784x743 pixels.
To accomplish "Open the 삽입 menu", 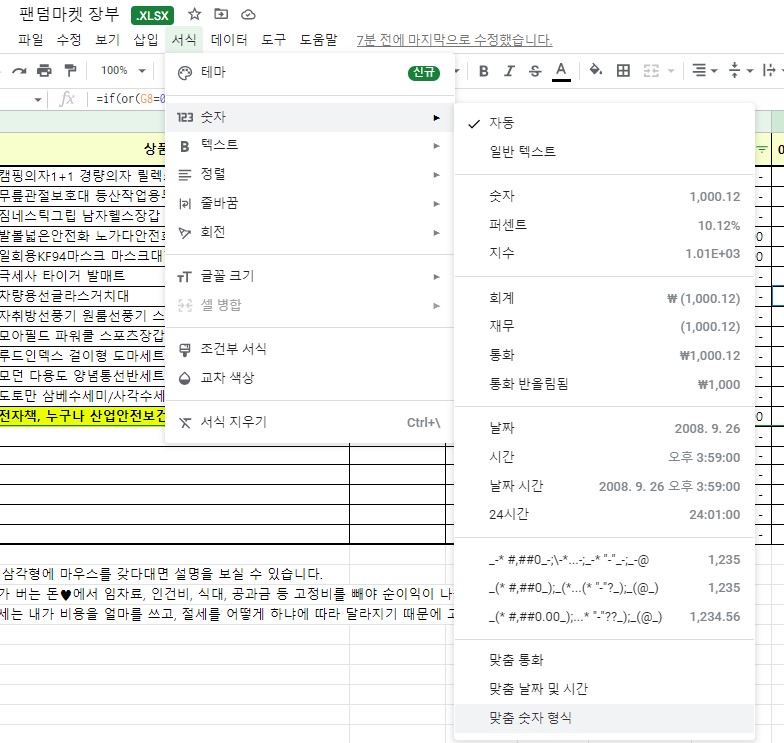I will coord(146,40).
